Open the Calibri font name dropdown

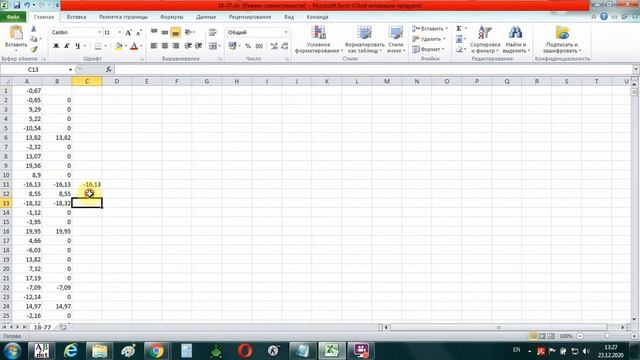tap(99, 32)
